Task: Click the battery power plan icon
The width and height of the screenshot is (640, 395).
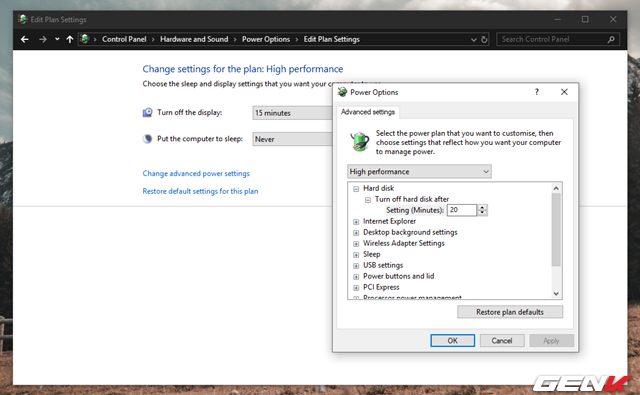Action: tap(360, 141)
